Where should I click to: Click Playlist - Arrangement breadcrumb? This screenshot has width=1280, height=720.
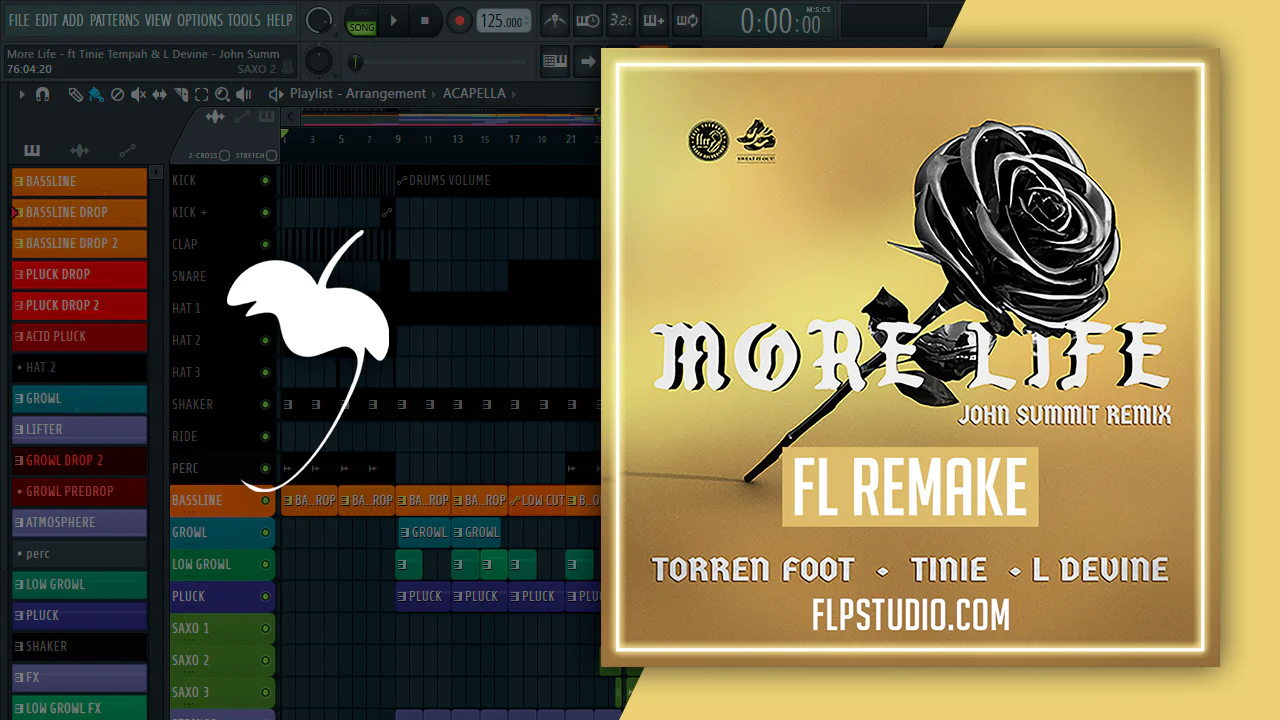[x=358, y=94]
